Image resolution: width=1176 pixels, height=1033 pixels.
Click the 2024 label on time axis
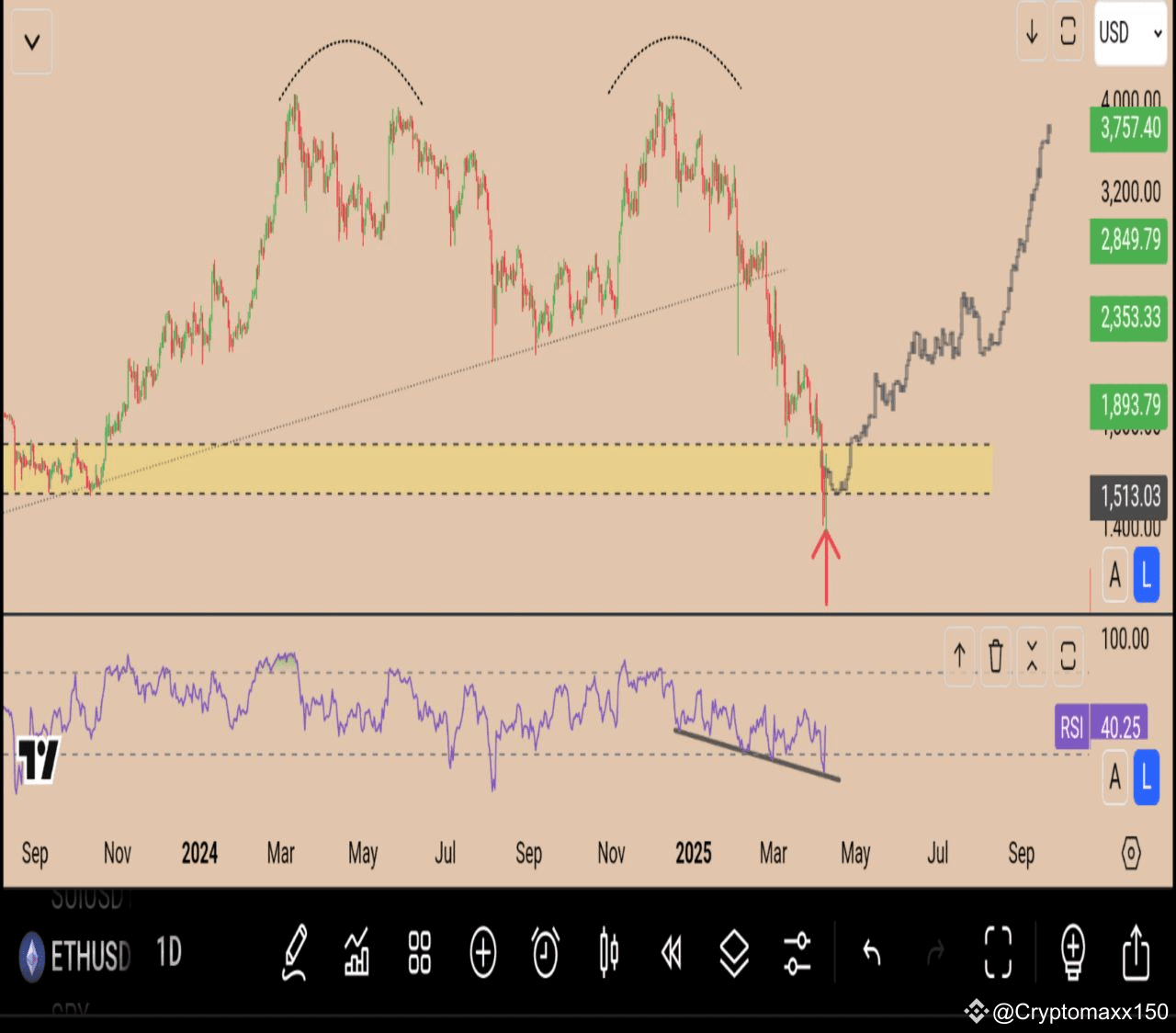199,854
